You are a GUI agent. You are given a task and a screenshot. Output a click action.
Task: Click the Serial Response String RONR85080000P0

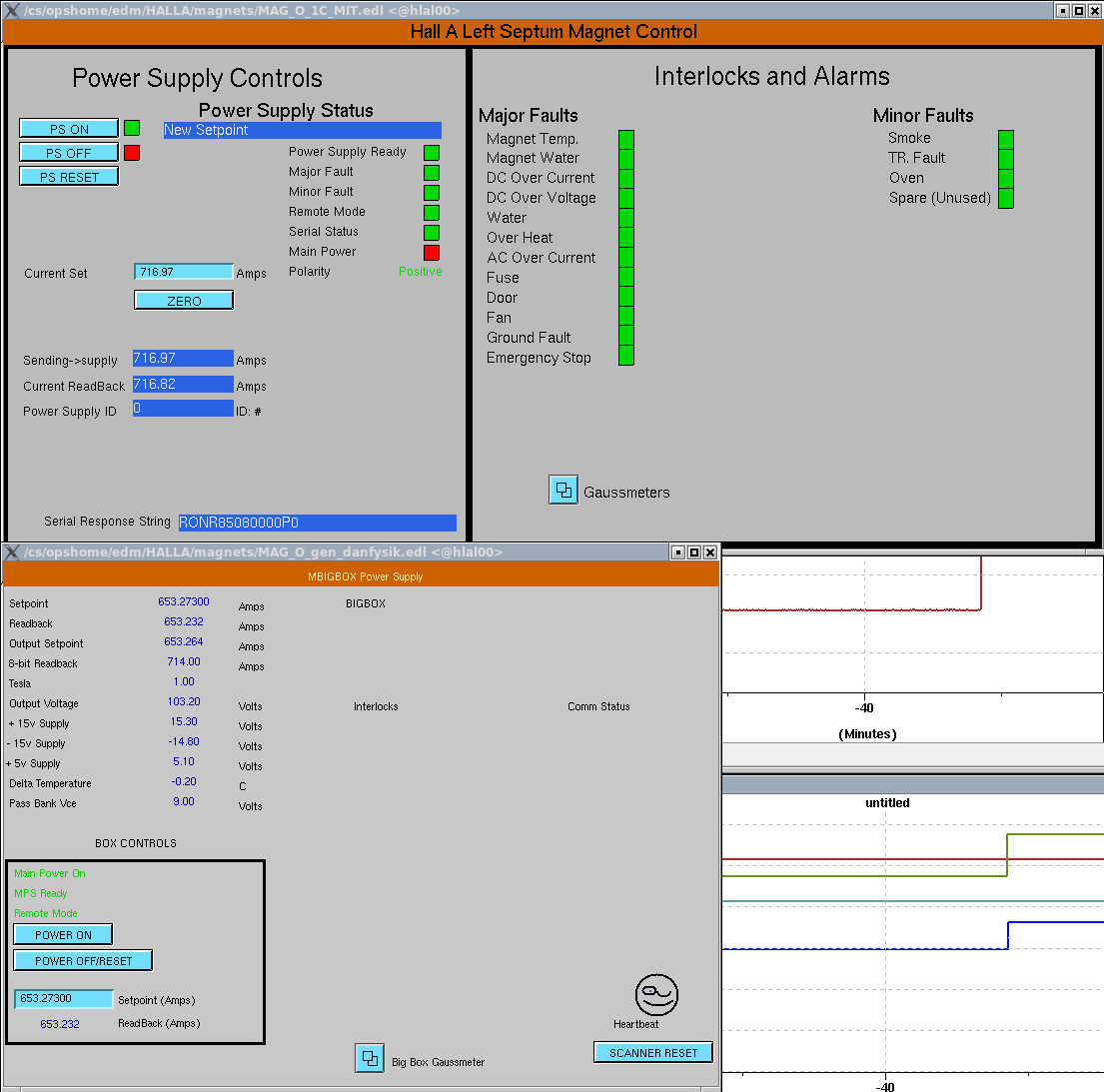317,523
